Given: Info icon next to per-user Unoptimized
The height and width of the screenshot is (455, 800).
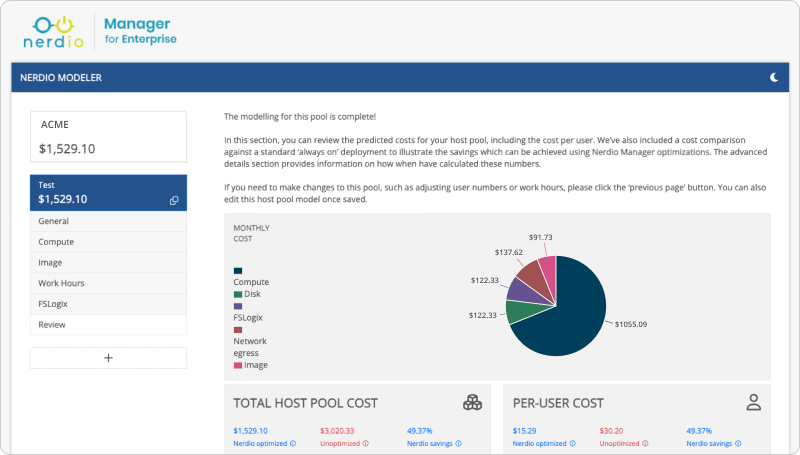Looking at the screenshot, I should pyautogui.click(x=645, y=444).
